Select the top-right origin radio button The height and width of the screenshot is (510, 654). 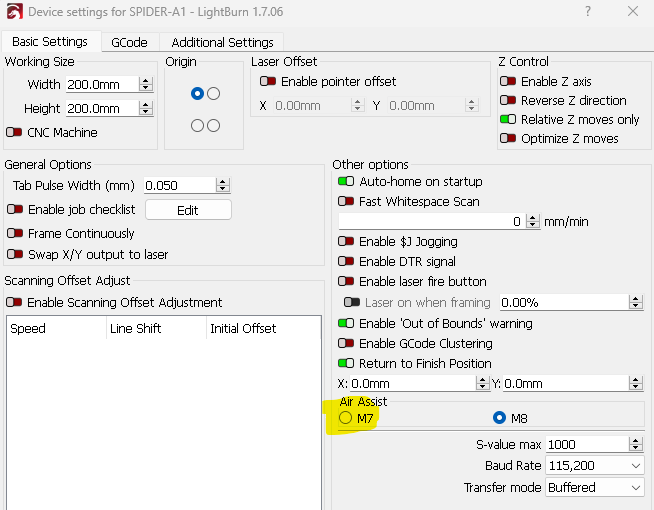(x=214, y=93)
